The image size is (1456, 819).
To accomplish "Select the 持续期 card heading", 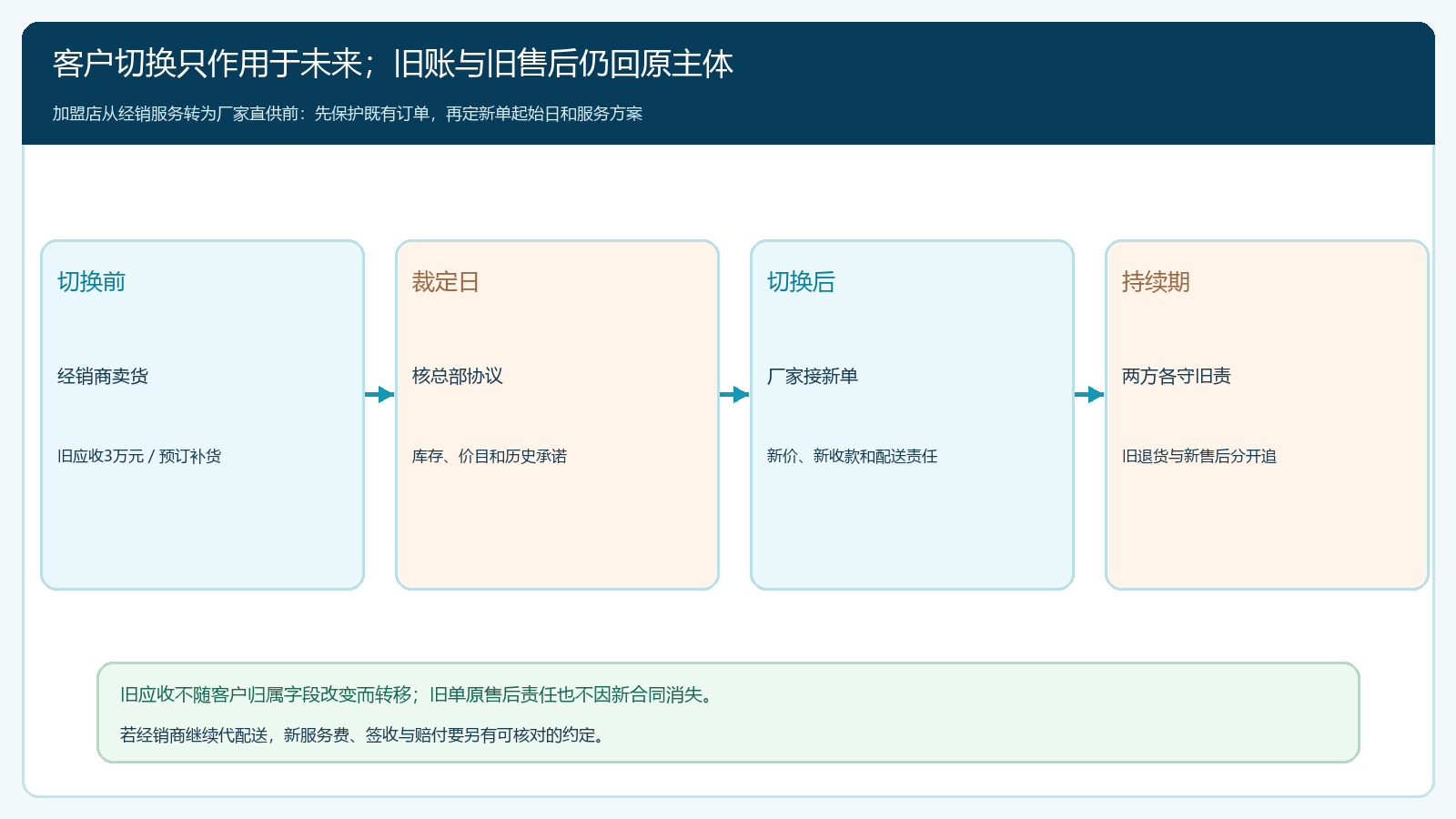I will click(1156, 282).
